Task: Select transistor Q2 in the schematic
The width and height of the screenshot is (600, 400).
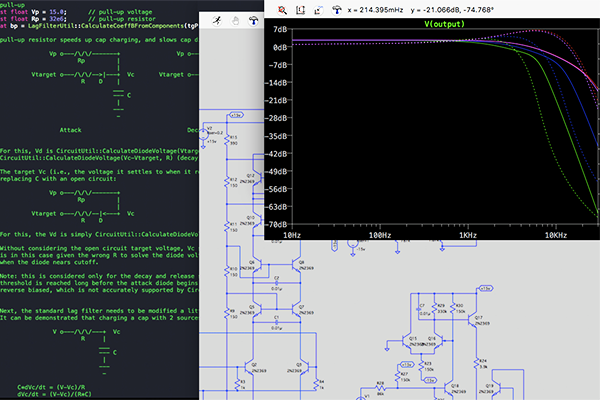Action: pos(249,367)
